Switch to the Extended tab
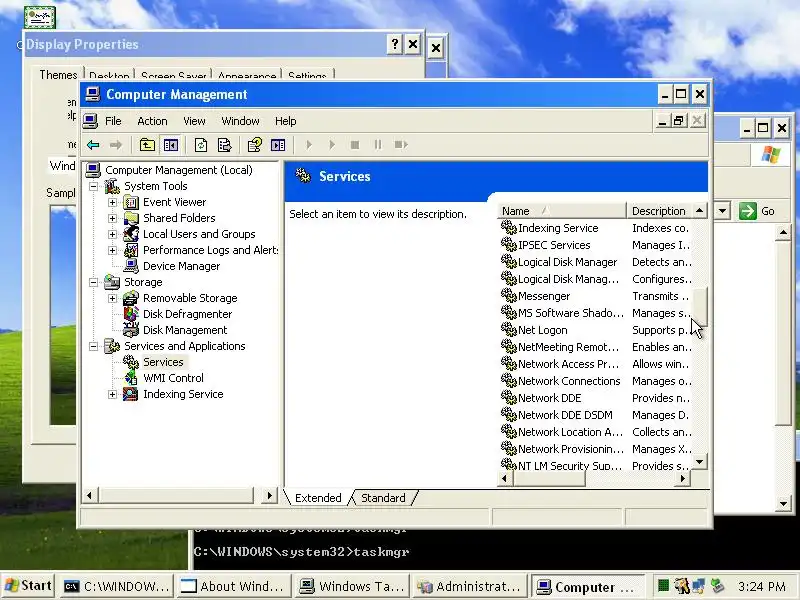 tap(318, 497)
